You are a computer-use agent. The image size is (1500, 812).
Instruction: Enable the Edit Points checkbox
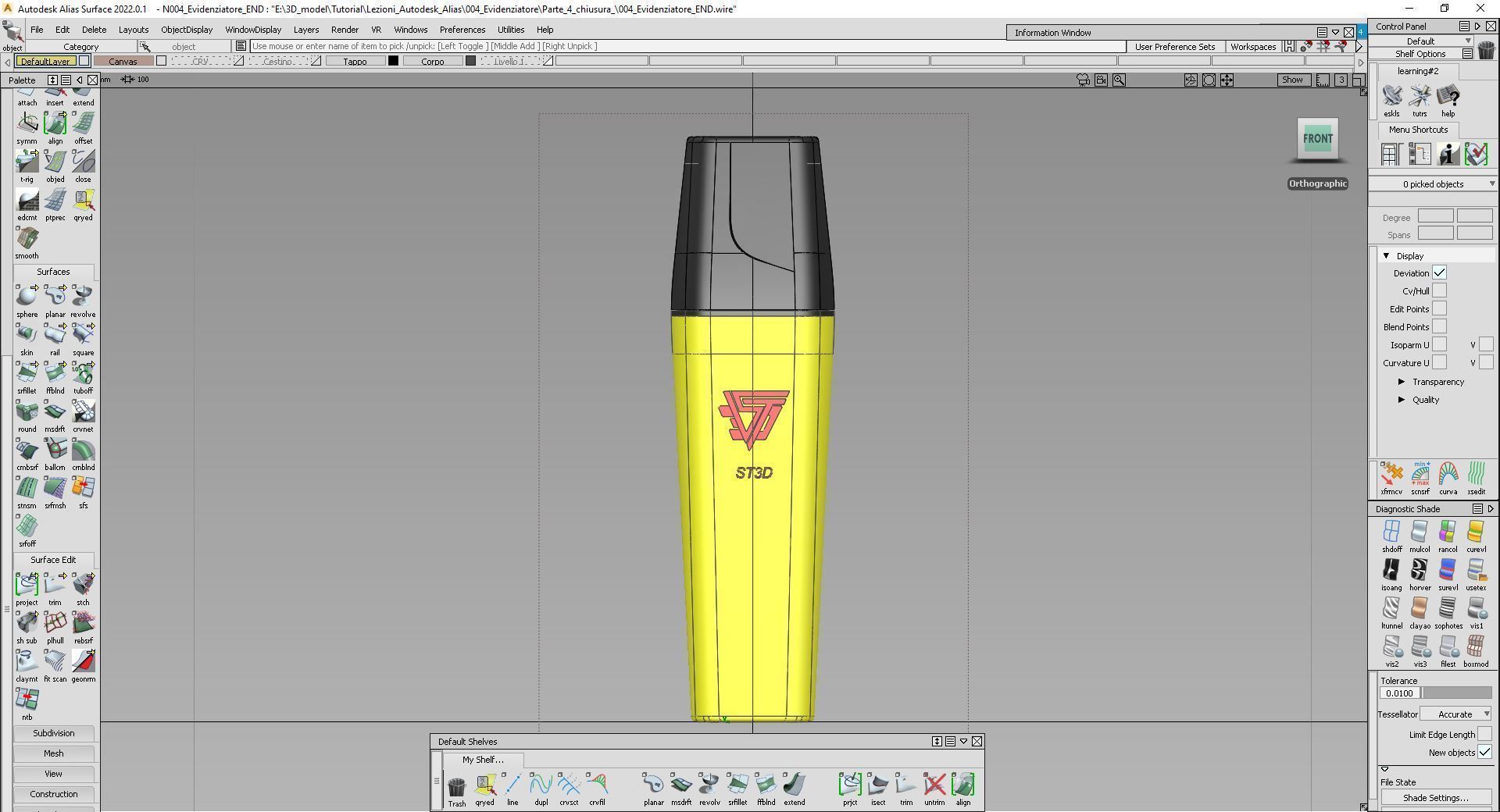pyautogui.click(x=1439, y=309)
